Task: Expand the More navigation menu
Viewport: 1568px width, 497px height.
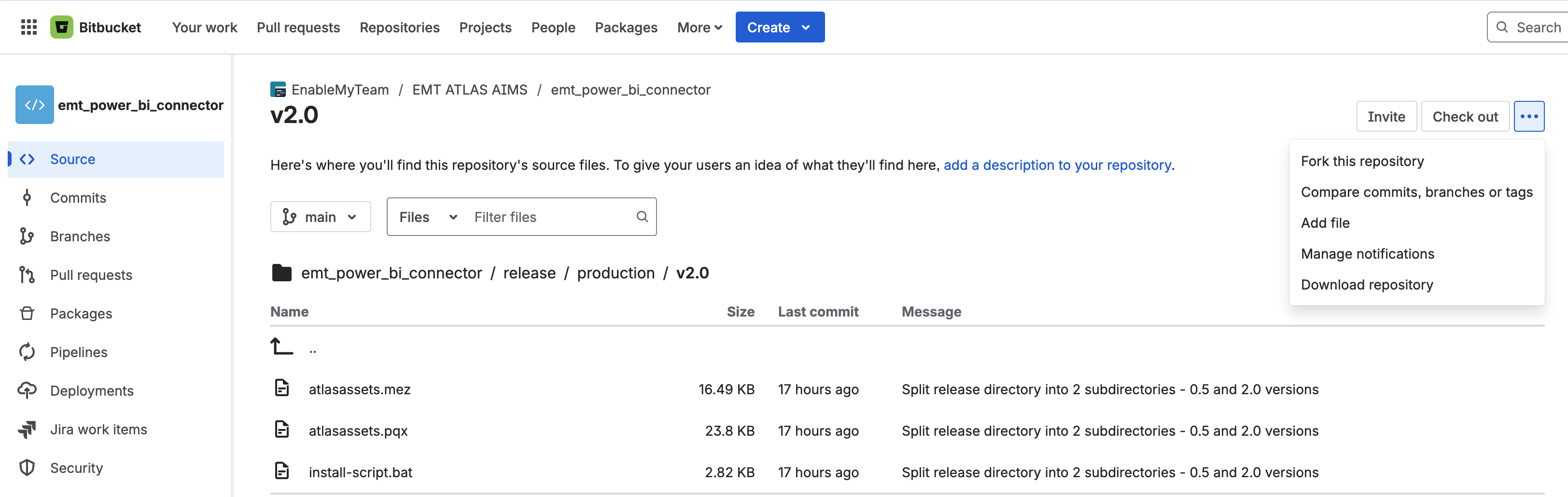Action: [700, 28]
